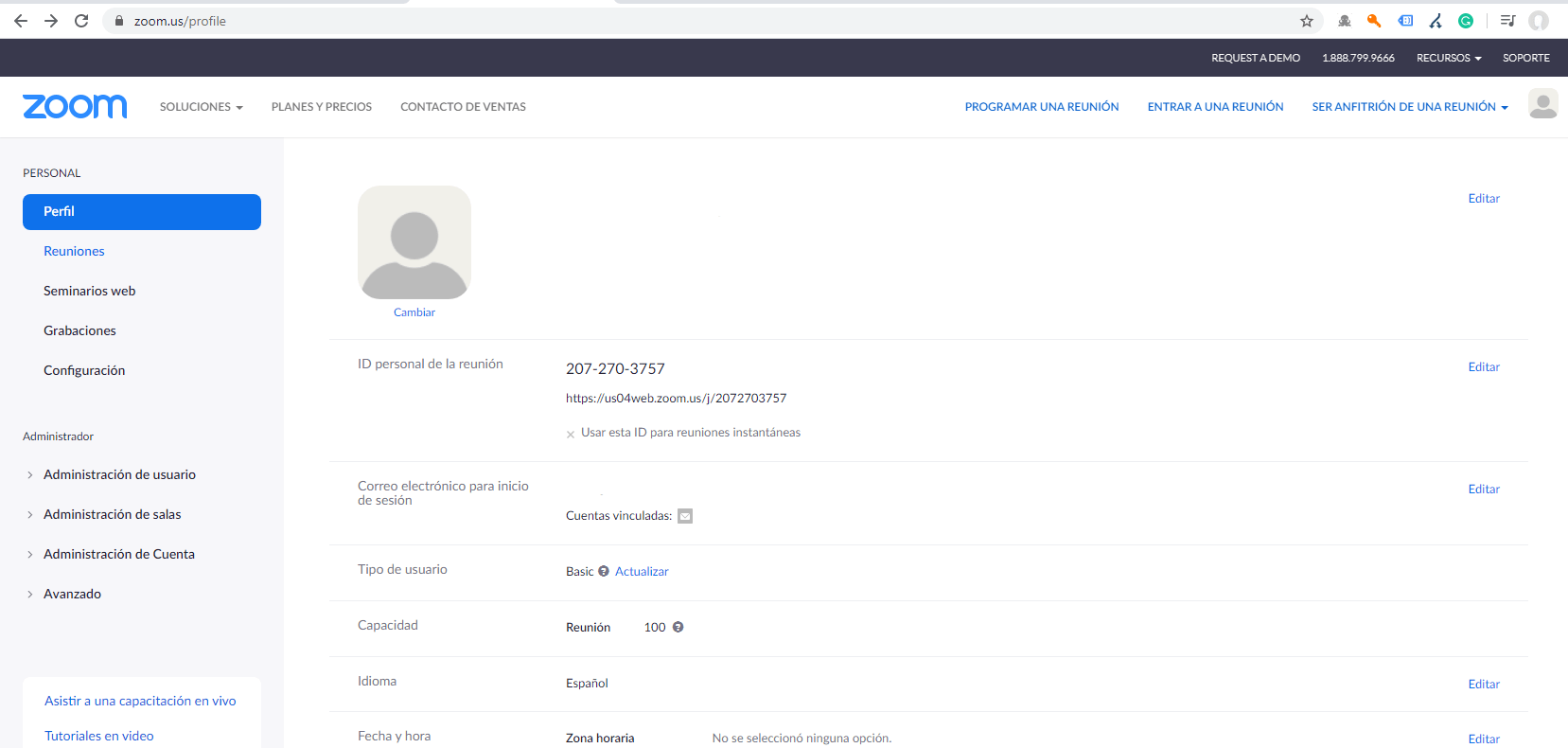Click the address bar URL zoom.us/profile
The width and height of the screenshot is (1568, 748).
(180, 21)
